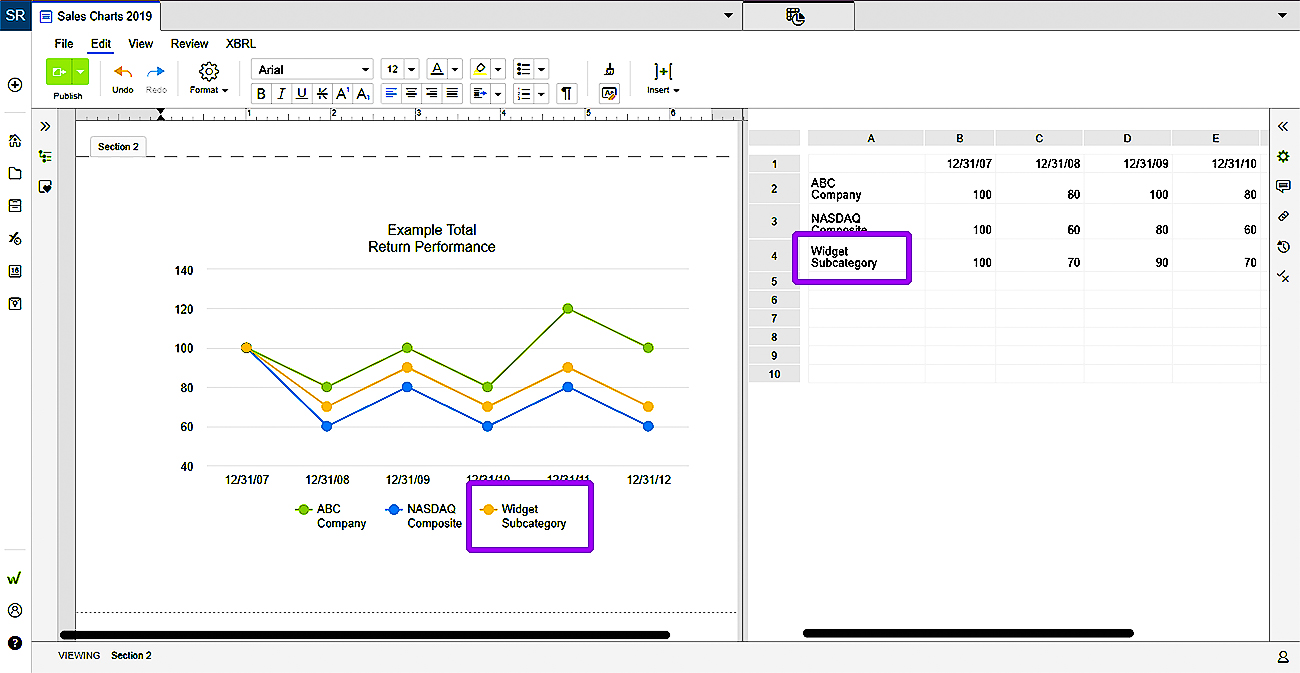Click the Undo arrow icon
The width and height of the screenshot is (1300, 673).
click(x=123, y=72)
